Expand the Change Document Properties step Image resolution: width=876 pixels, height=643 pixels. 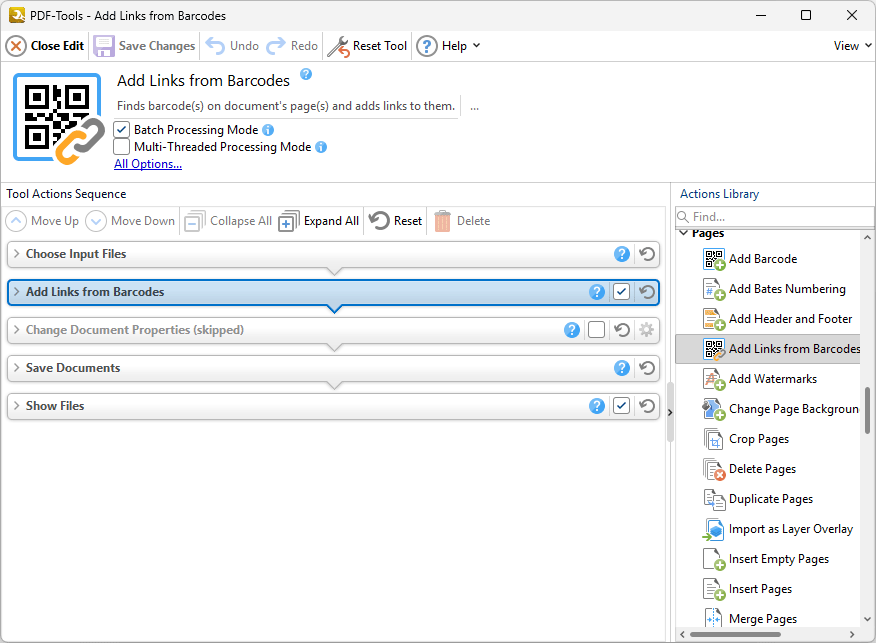click(16, 330)
